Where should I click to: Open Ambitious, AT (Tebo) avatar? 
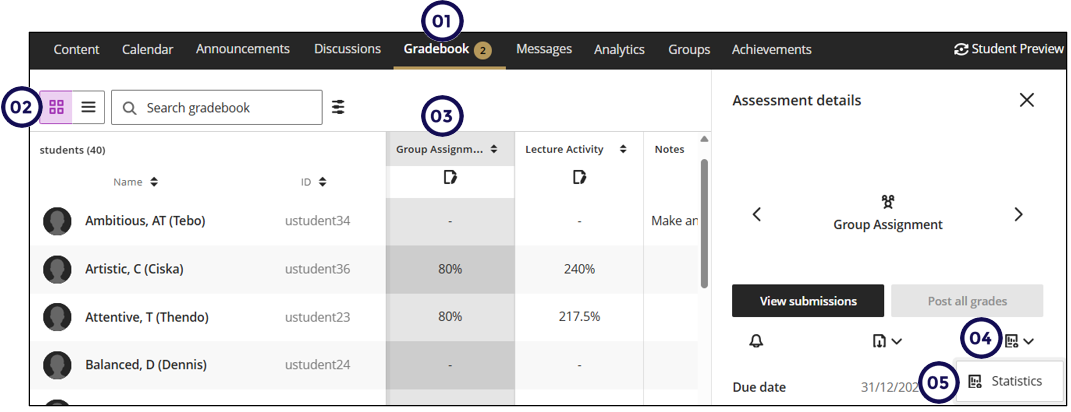pos(57,221)
